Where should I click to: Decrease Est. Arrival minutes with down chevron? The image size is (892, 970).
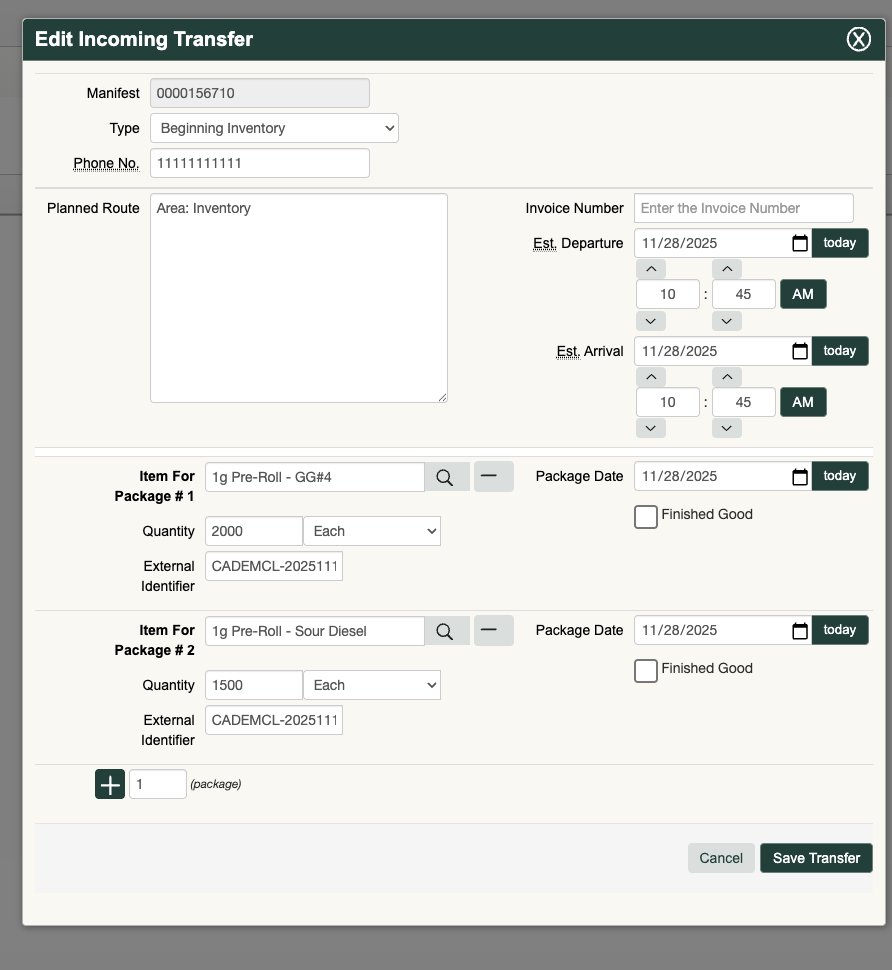point(727,428)
